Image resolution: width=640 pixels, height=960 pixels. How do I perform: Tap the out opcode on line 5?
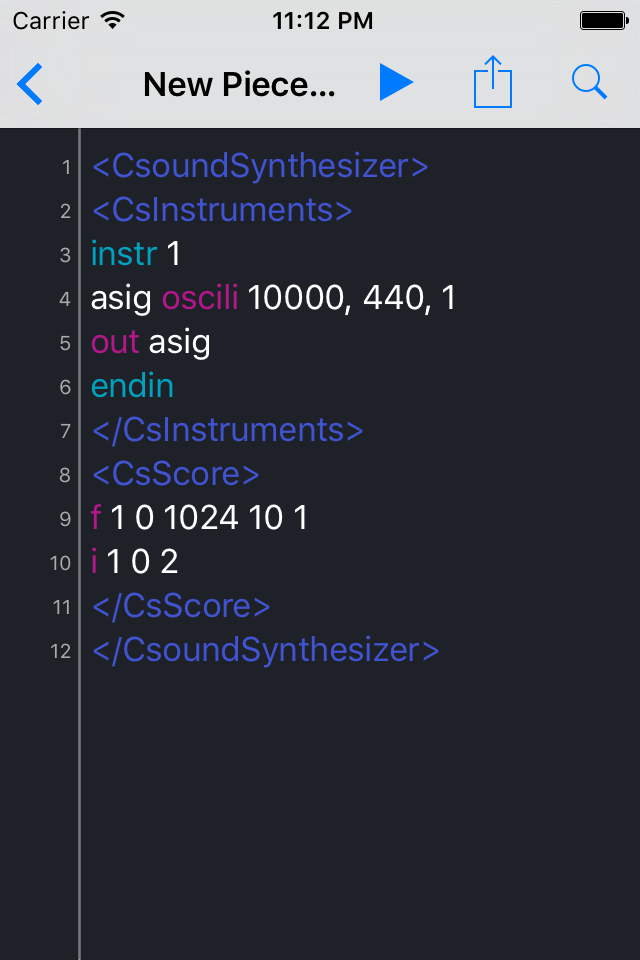[115, 342]
